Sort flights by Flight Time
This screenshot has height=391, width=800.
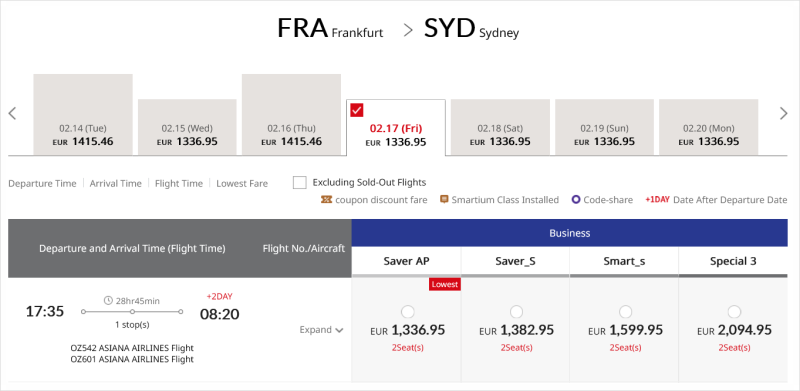point(179,183)
